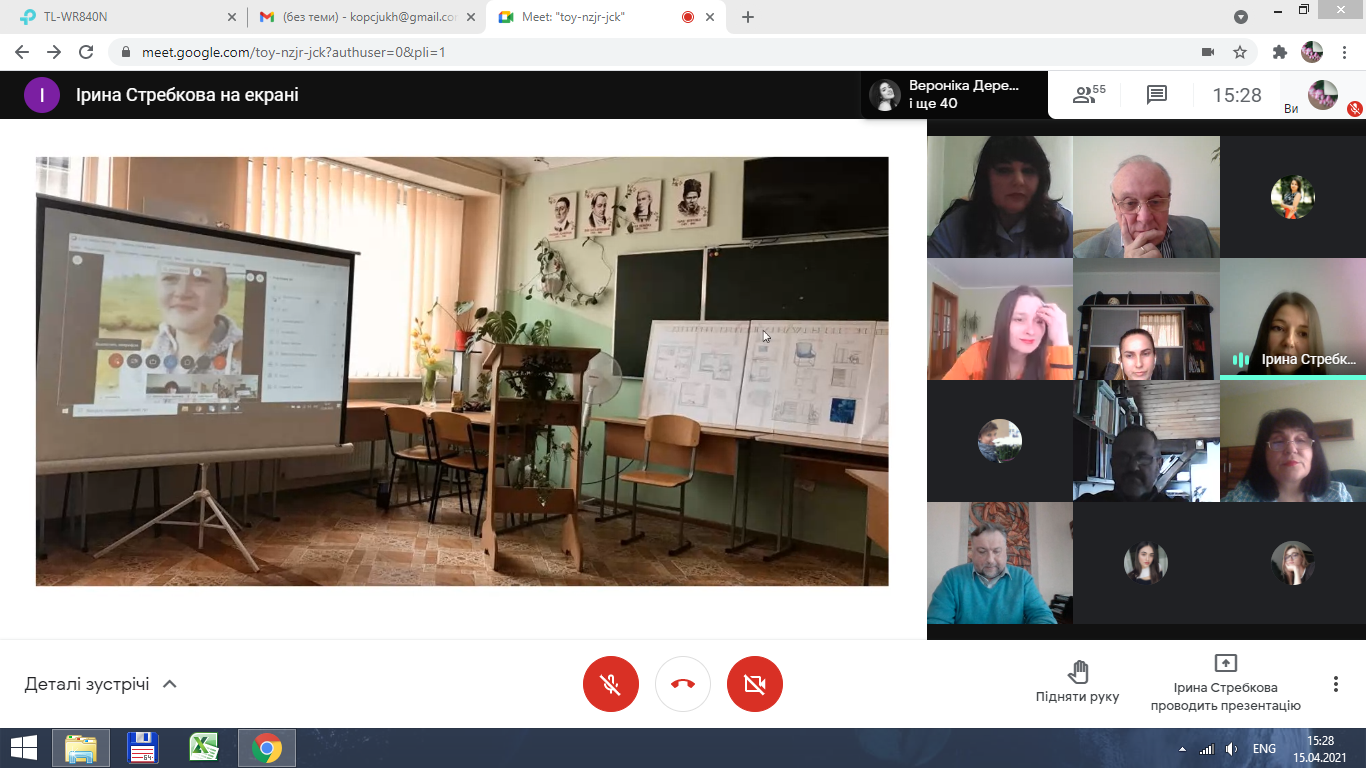Bookmark this page with star icon
The height and width of the screenshot is (768, 1366).
point(1240,52)
